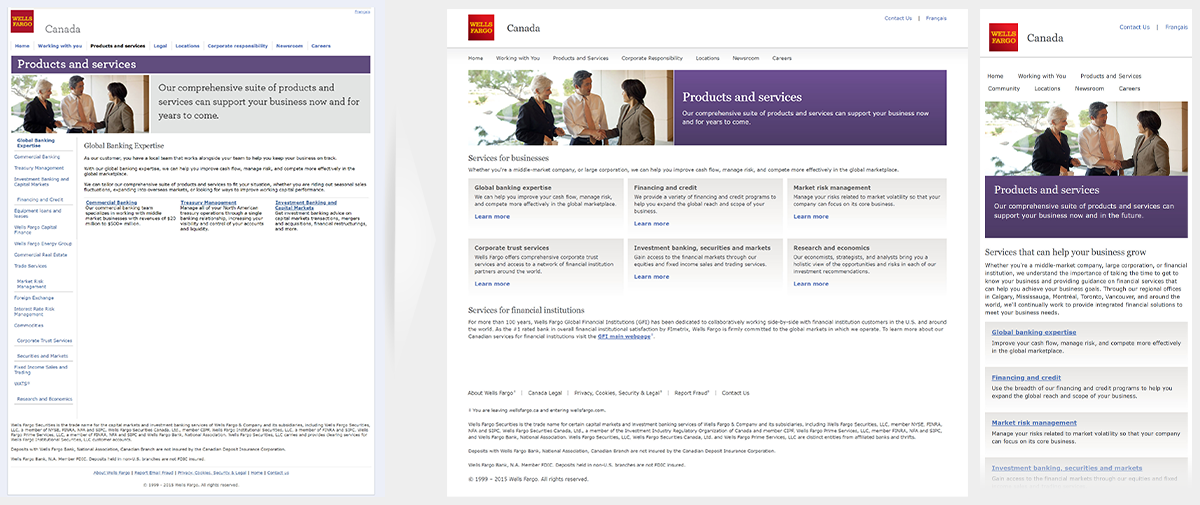
Task: Click Learn more under Market risk management card
Action: 810,217
